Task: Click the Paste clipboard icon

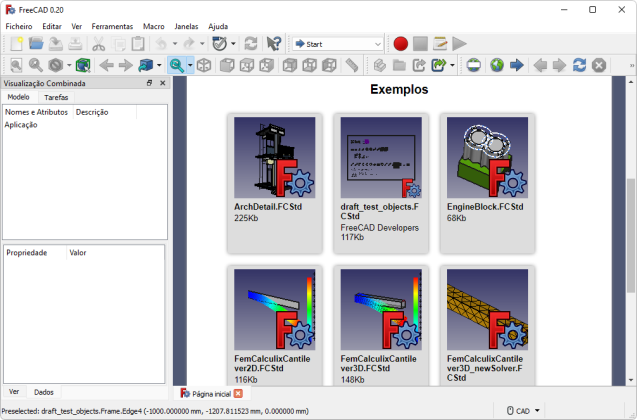Action: click(x=138, y=43)
